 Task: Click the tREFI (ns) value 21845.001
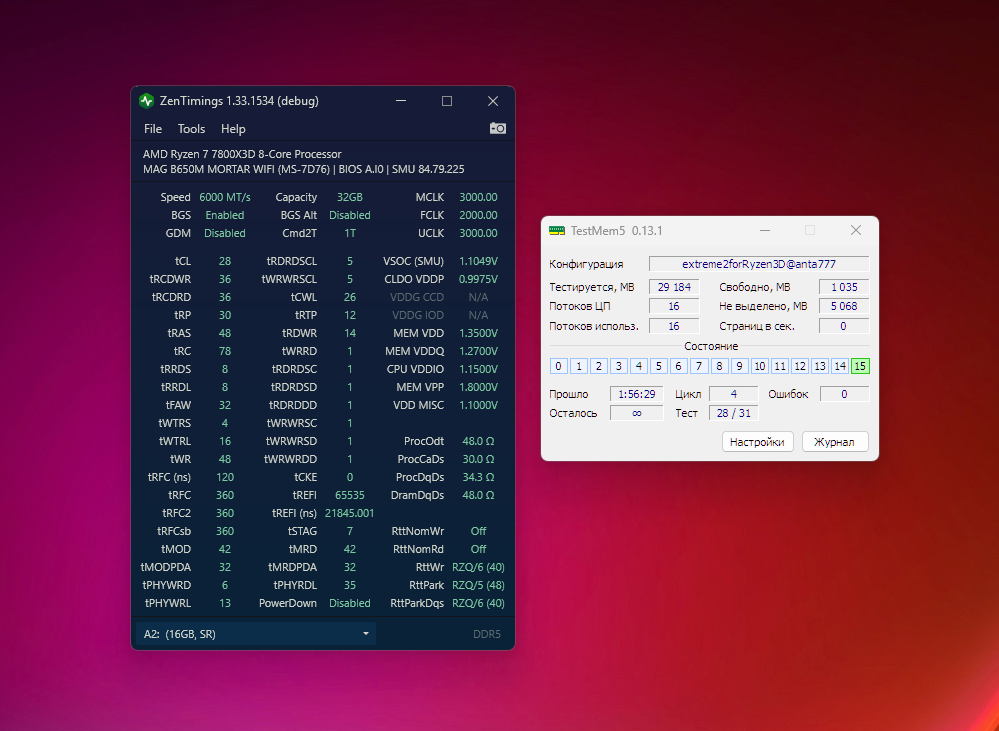pos(350,513)
